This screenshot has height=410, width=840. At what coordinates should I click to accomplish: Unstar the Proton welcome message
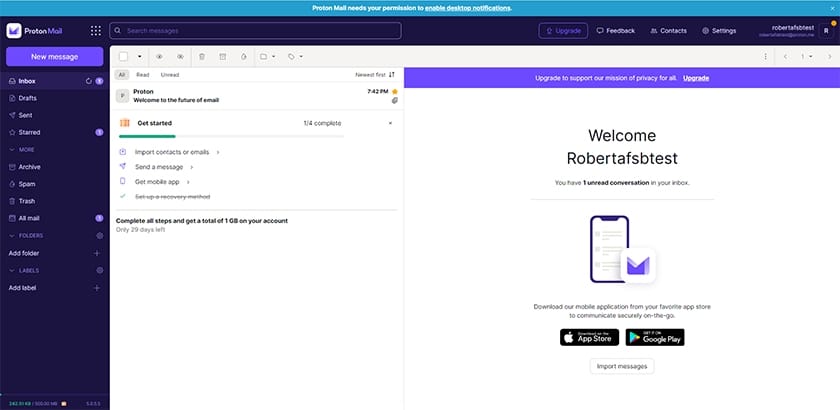point(395,92)
